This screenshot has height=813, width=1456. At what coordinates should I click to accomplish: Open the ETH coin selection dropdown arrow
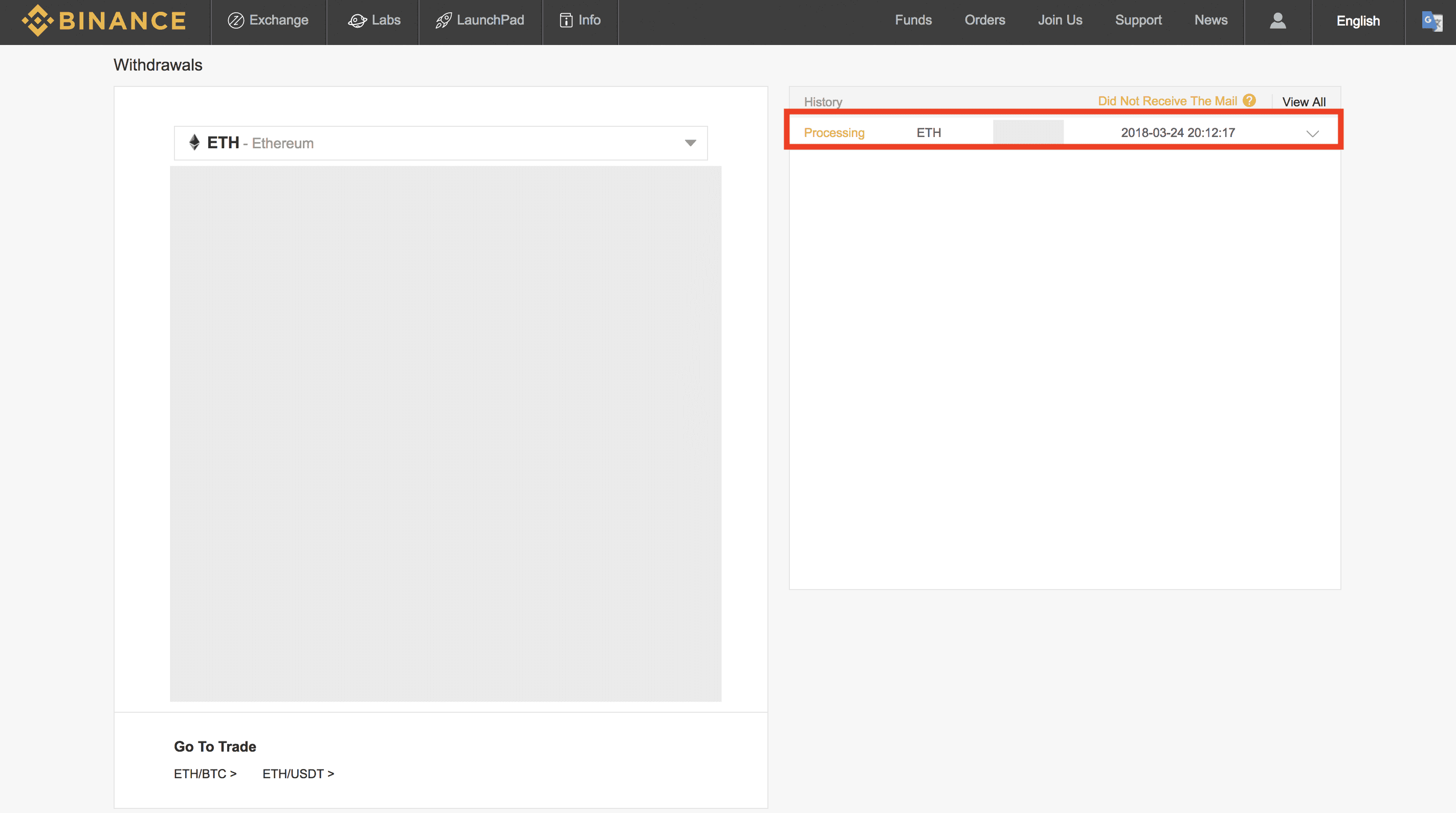690,143
